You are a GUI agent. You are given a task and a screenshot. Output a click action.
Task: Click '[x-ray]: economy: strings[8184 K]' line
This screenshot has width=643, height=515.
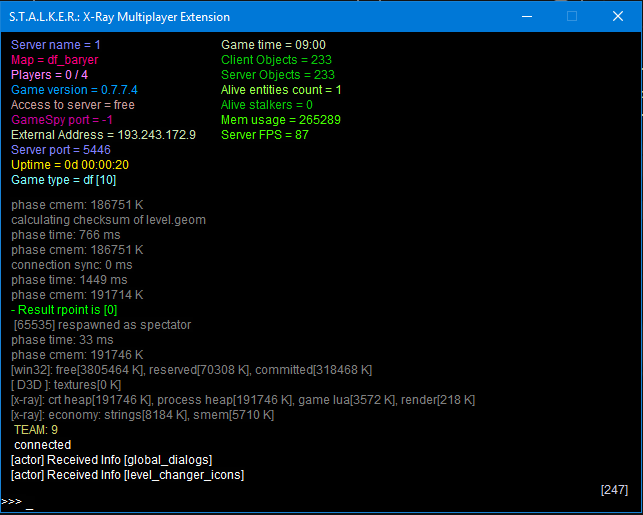click(143, 415)
